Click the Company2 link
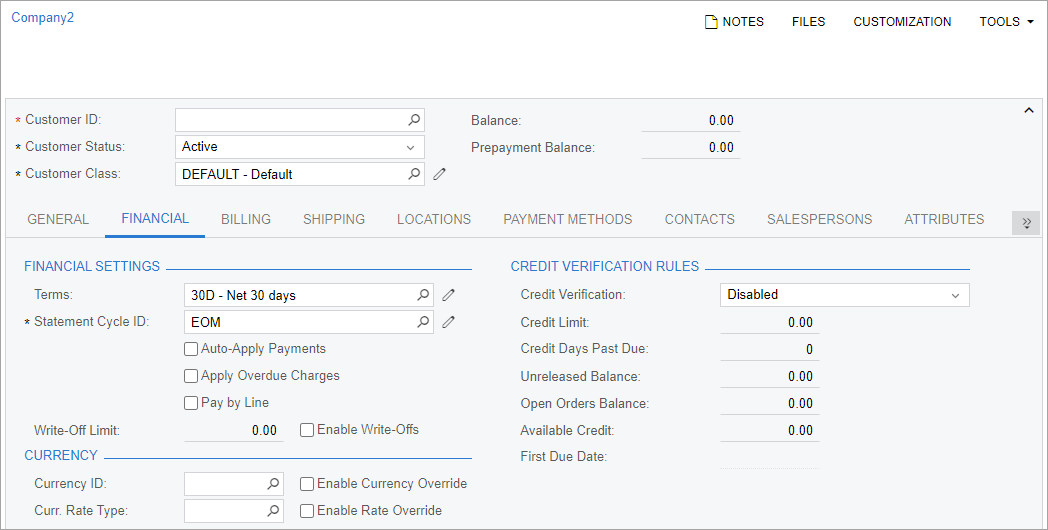 click(x=42, y=18)
